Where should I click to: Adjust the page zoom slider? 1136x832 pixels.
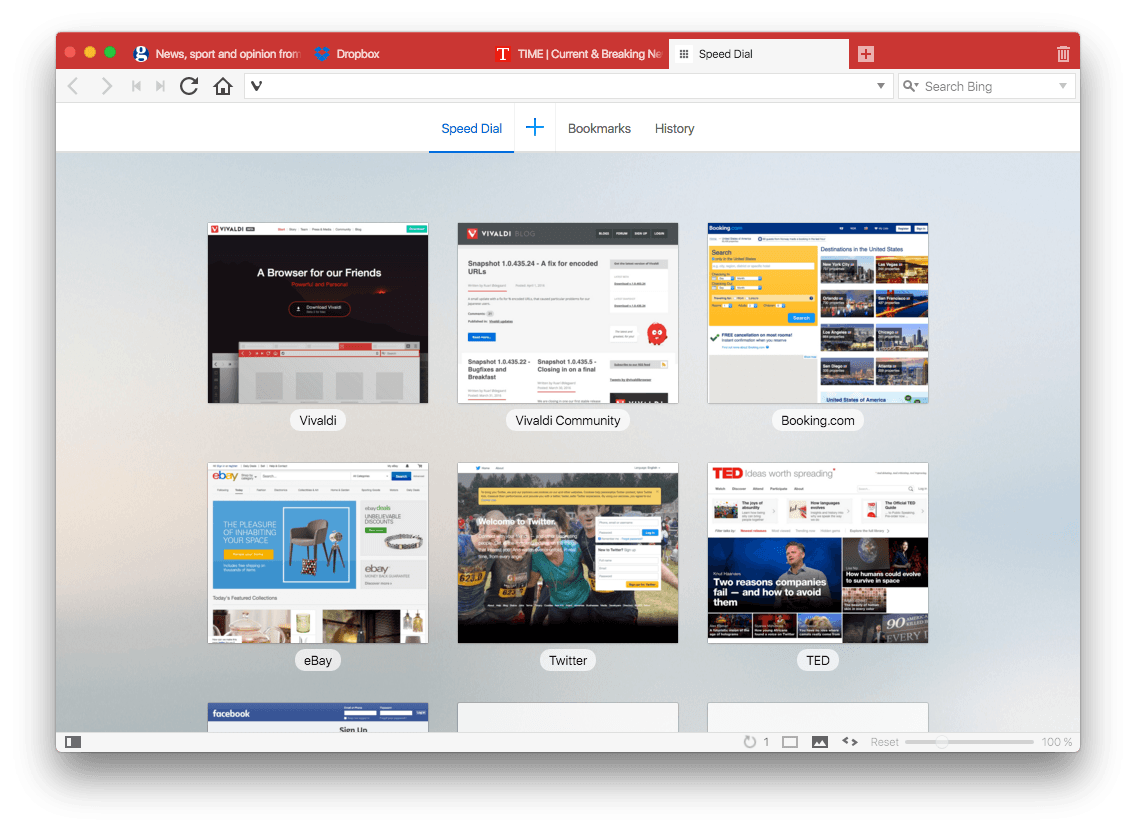tap(969, 742)
